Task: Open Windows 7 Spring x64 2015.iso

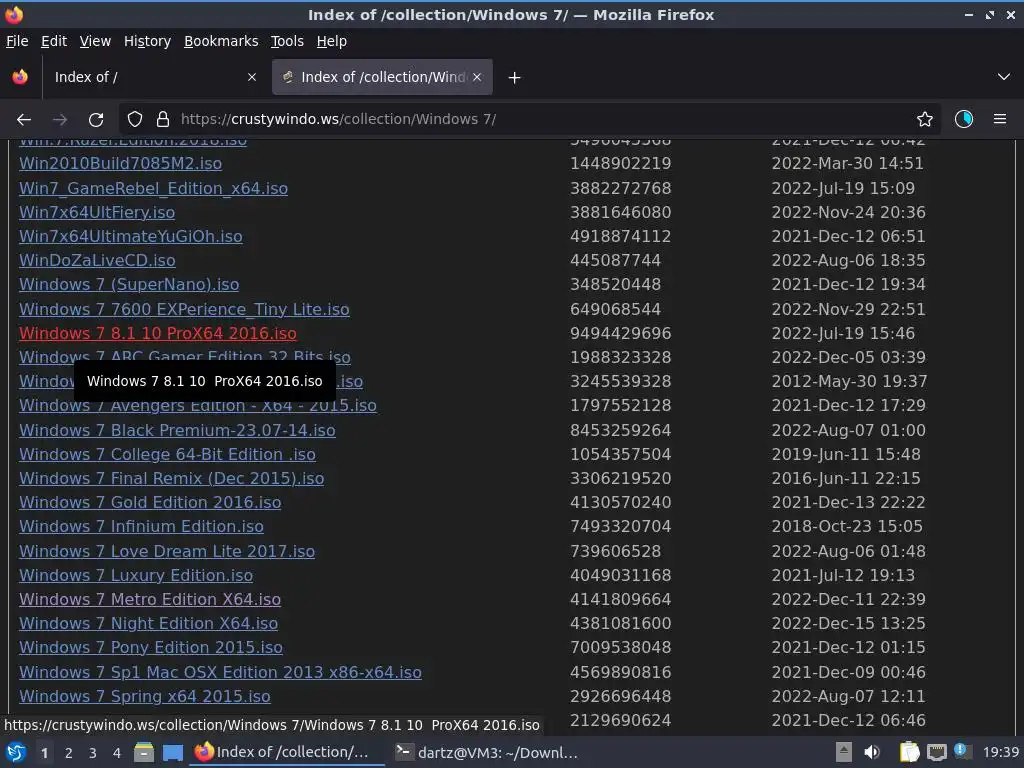Action: click(x=144, y=696)
